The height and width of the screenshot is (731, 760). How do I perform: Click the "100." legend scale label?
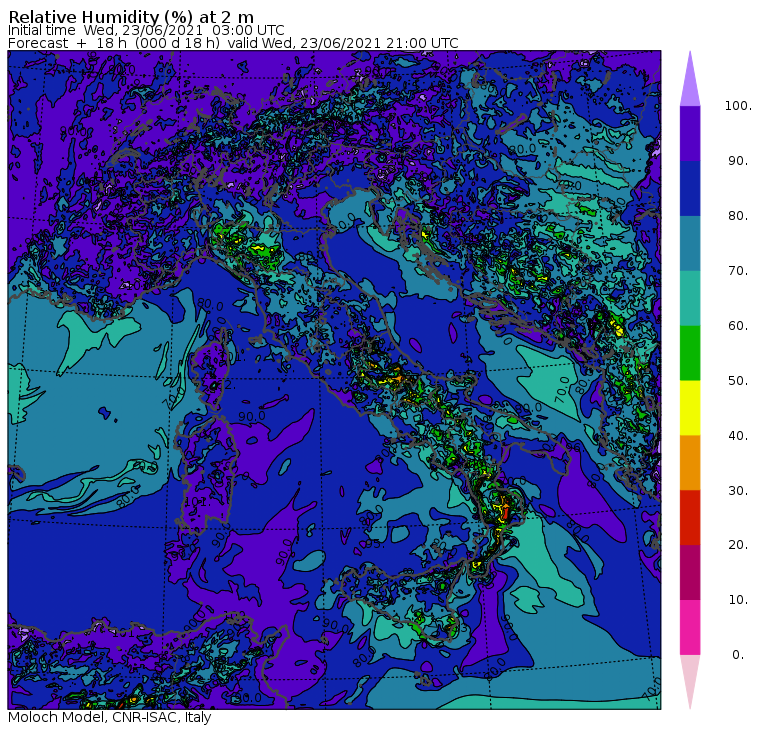[x=738, y=106]
